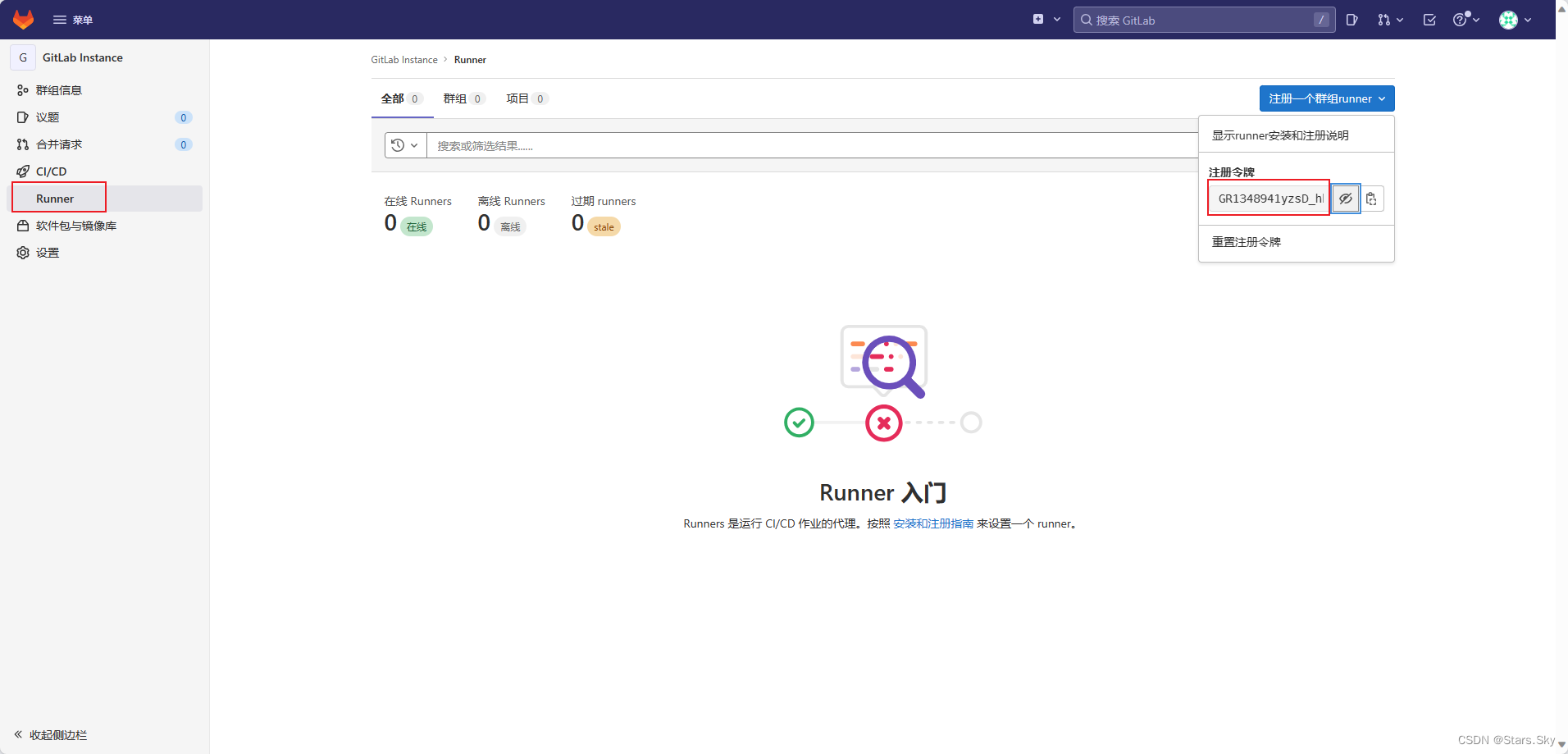
Task: Switch to the 项目 tab
Action: [x=518, y=98]
